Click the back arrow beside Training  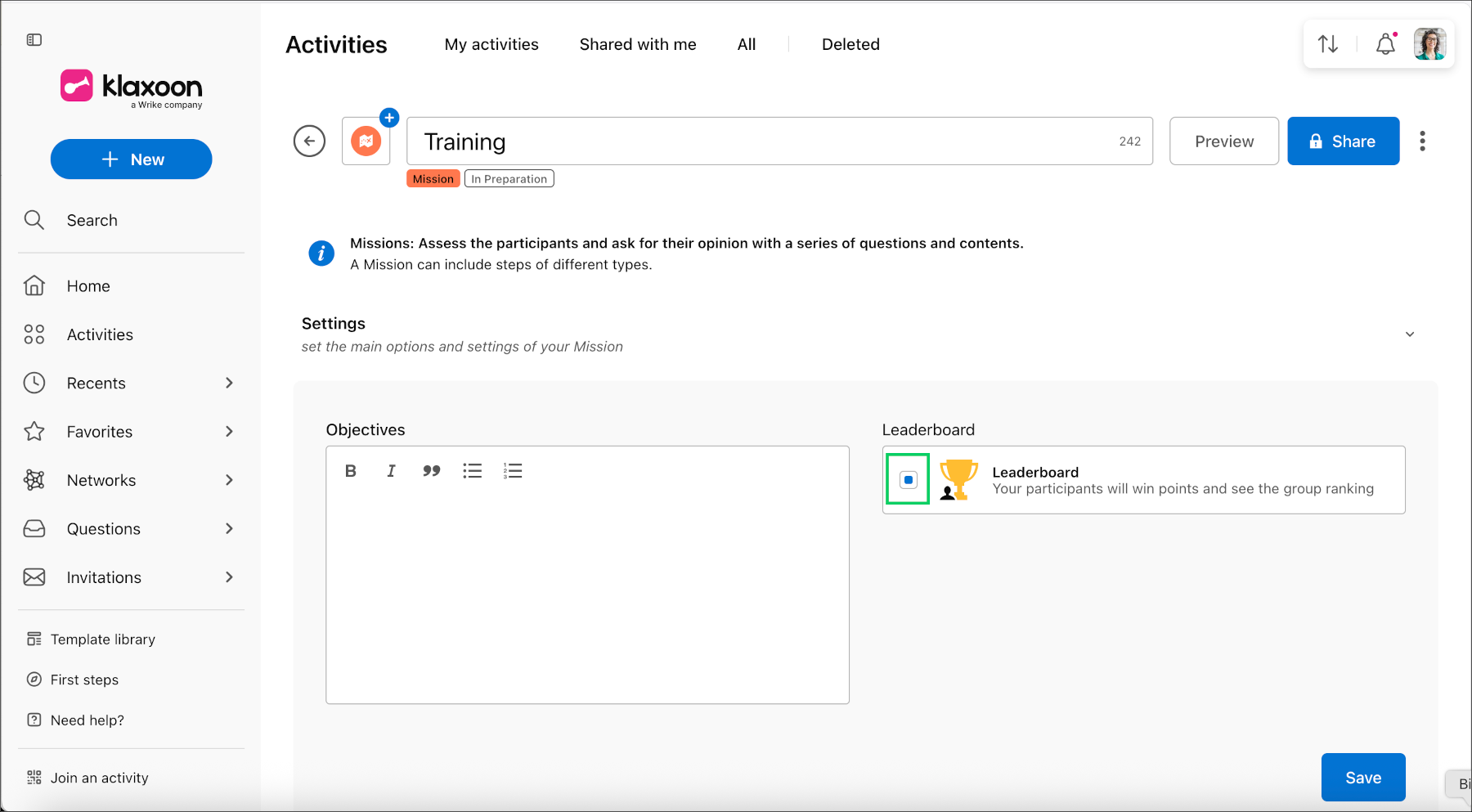[x=309, y=141]
